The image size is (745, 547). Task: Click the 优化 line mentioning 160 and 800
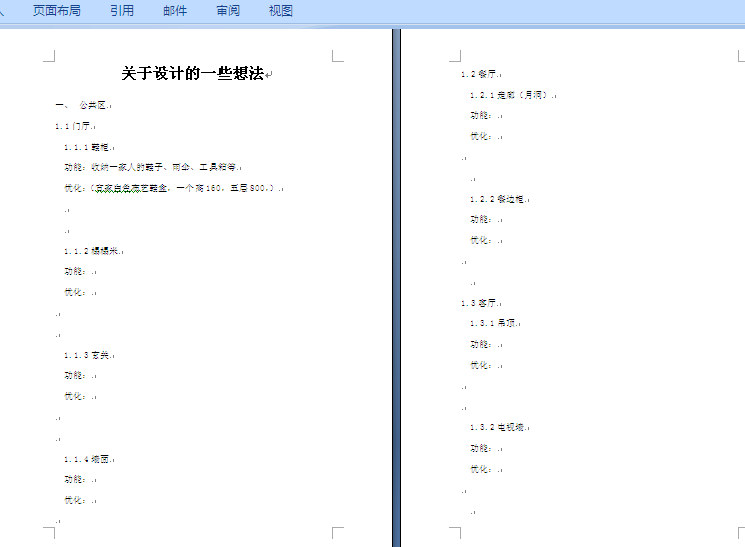(170, 188)
